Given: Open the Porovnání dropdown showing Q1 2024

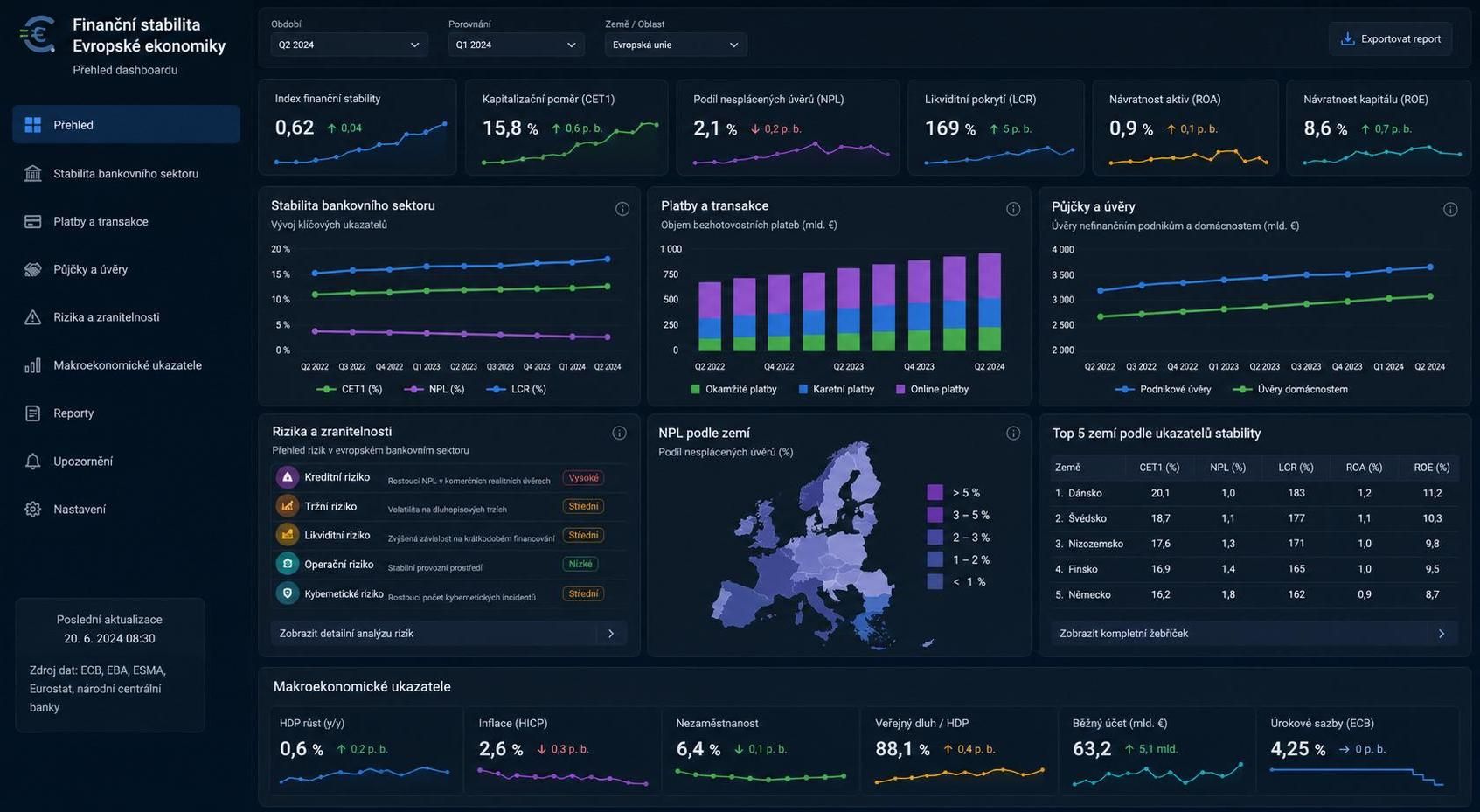Looking at the screenshot, I should click(x=516, y=45).
